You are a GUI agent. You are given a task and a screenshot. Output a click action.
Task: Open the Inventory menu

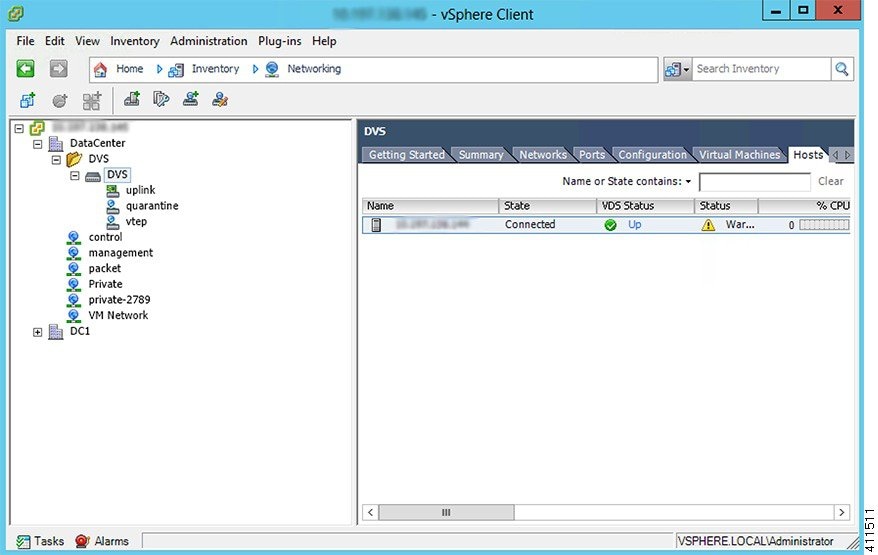(x=134, y=41)
